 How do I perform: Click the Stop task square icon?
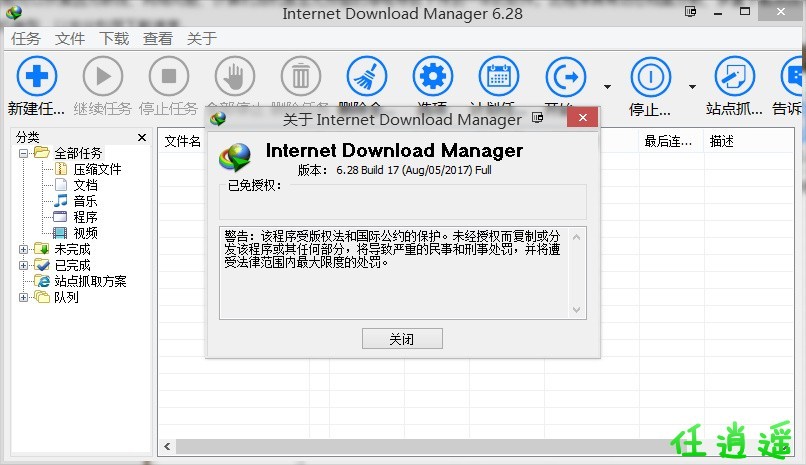[169, 76]
